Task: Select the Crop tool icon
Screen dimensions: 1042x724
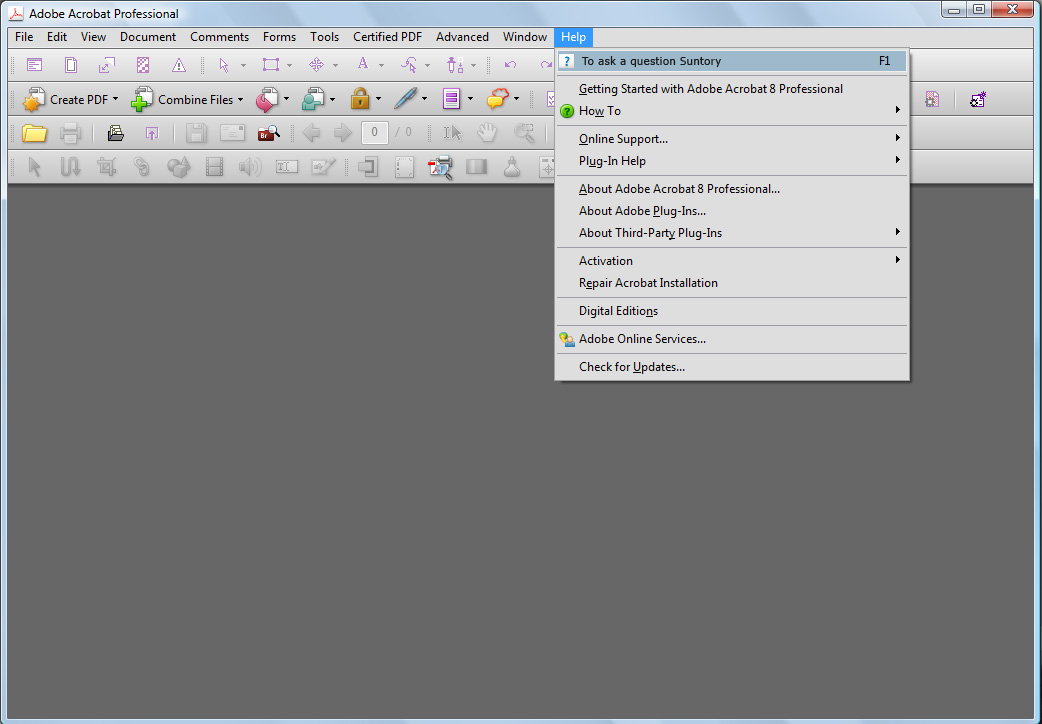Action: coord(107,166)
